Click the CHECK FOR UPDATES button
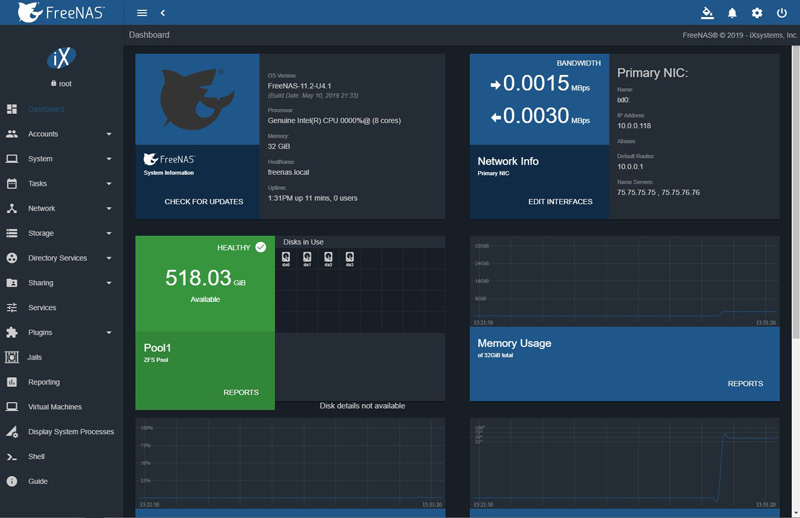 pos(204,202)
